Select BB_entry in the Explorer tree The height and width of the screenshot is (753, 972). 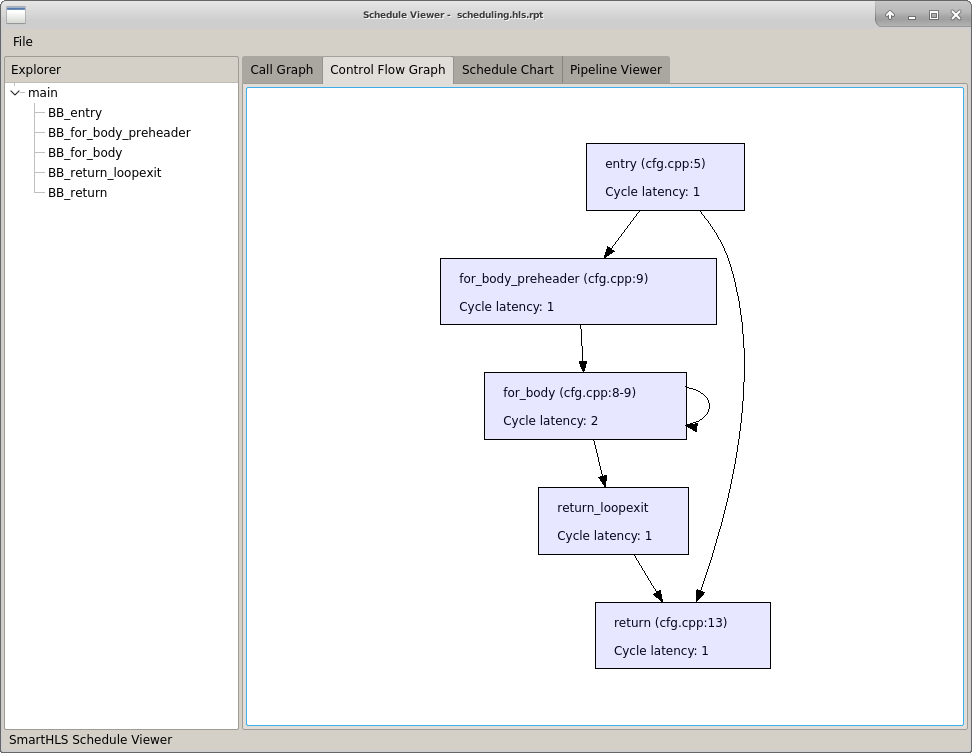[74, 112]
